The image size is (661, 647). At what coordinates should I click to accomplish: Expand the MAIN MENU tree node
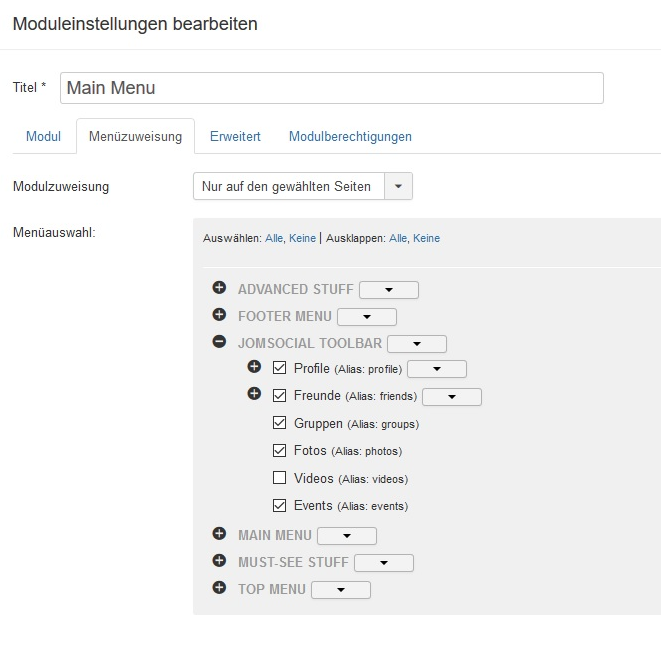(219, 534)
